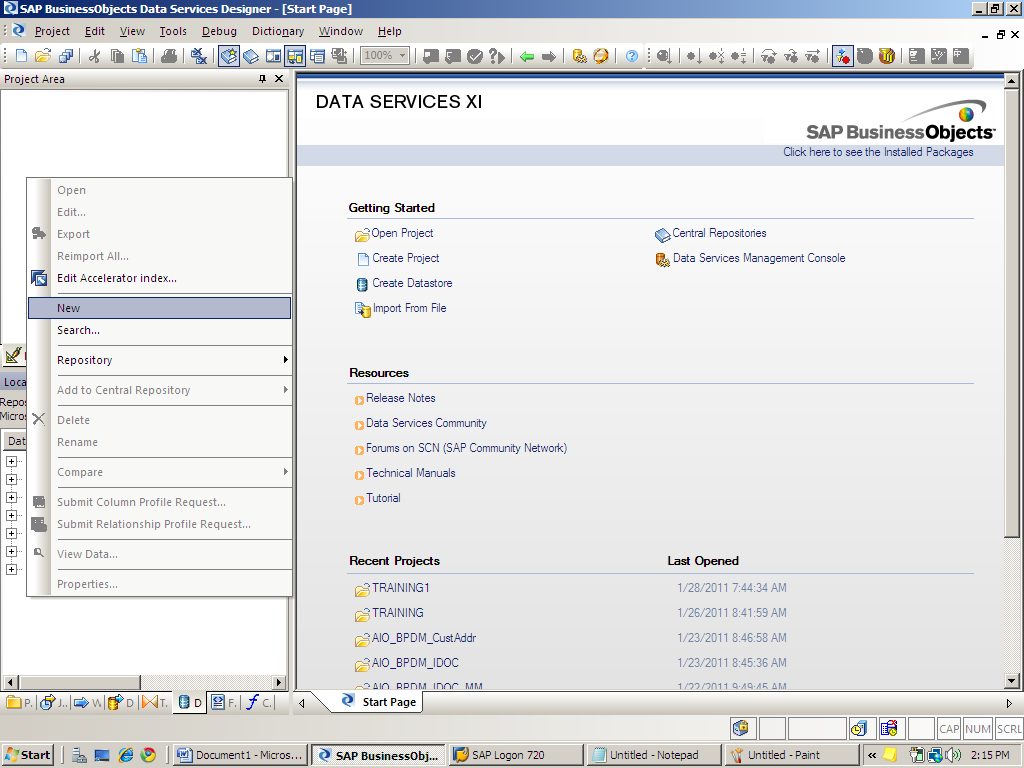Viewport: 1024px width, 768px height.
Task: Click the Windows Start button
Action: pos(28,755)
